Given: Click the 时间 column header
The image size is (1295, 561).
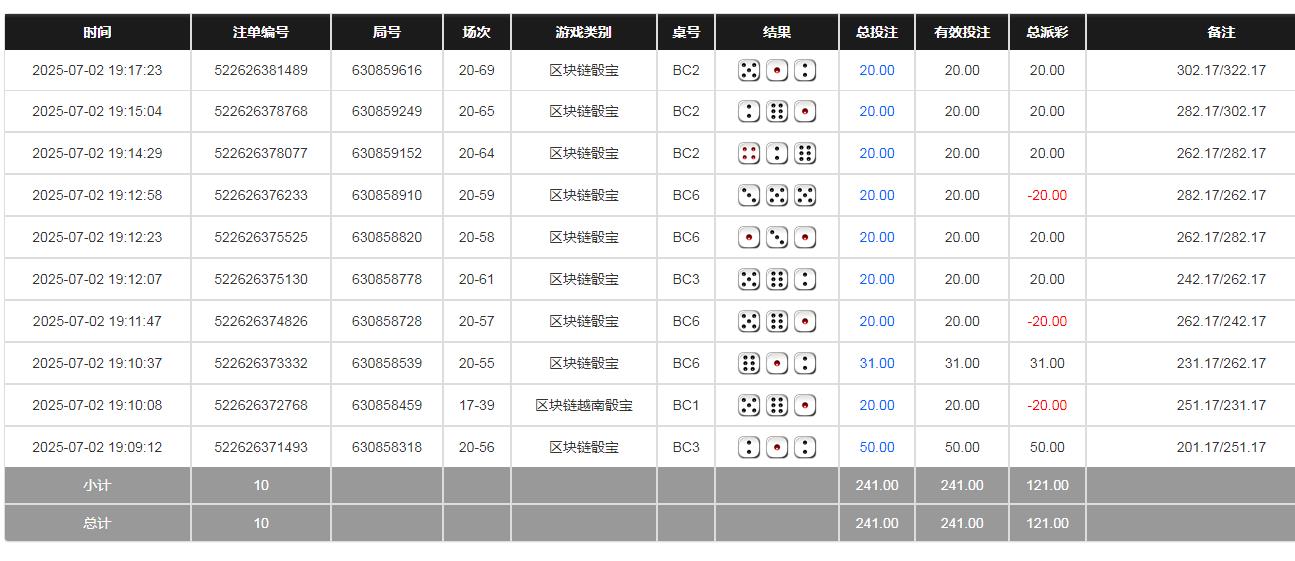Looking at the screenshot, I should click(97, 32).
